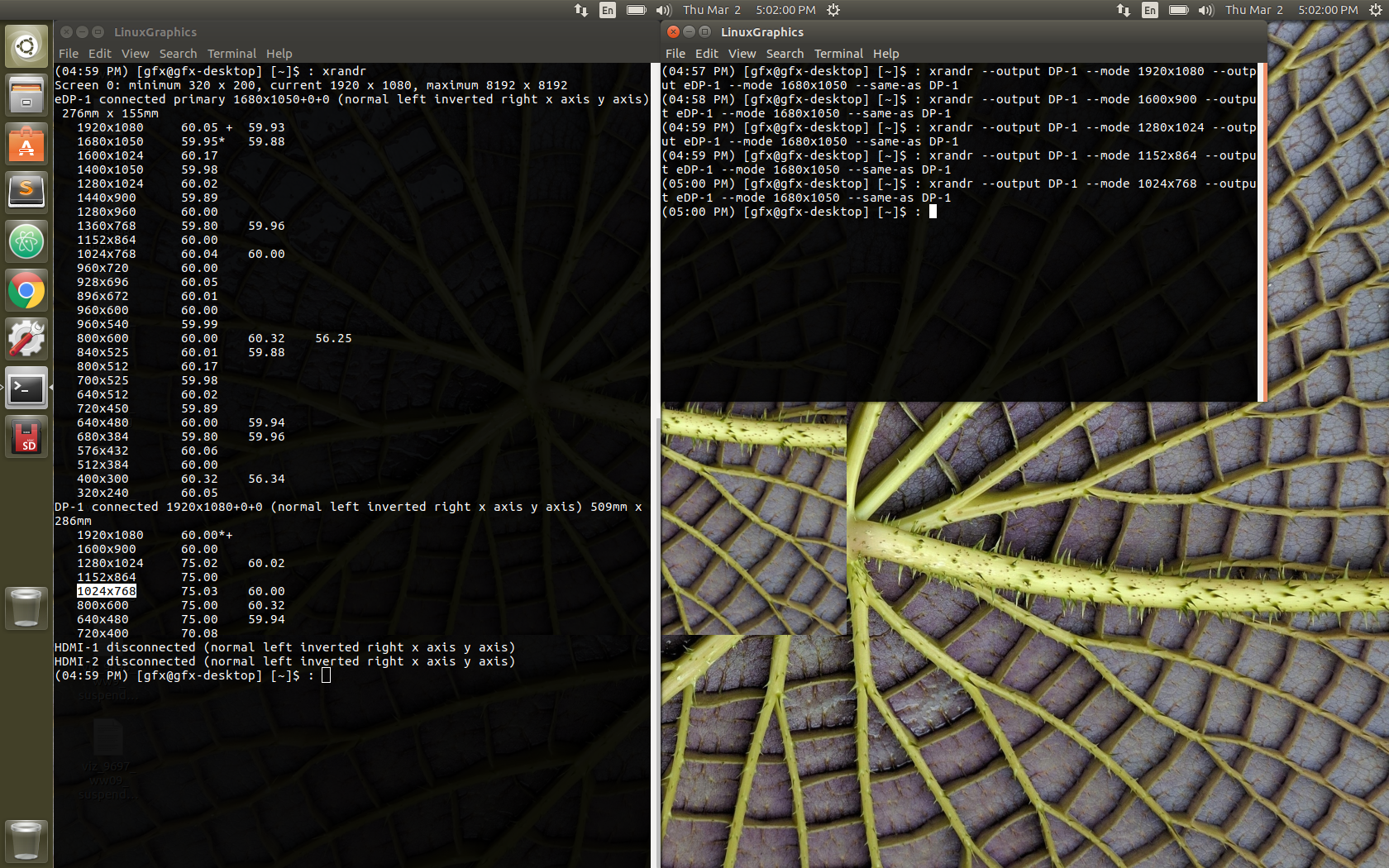Launch Sublime Text from the launcher
The height and width of the screenshot is (868, 1389).
point(26,193)
